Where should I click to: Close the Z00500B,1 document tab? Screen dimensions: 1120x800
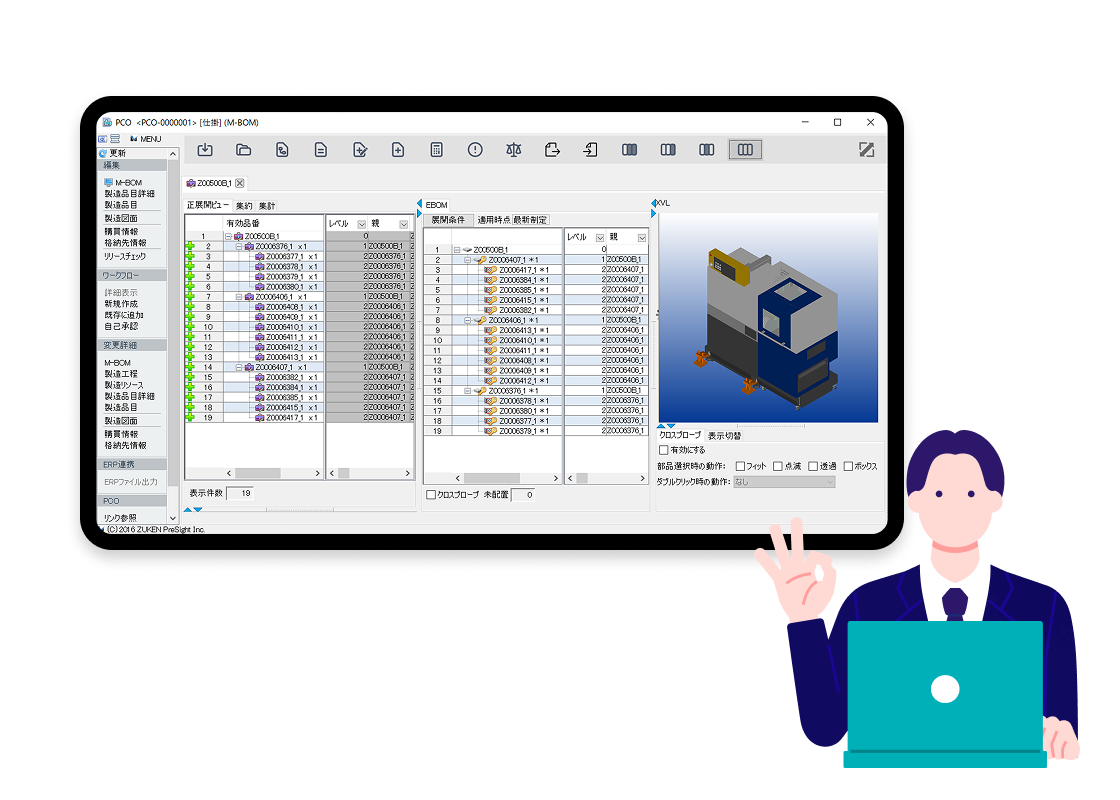(x=240, y=183)
